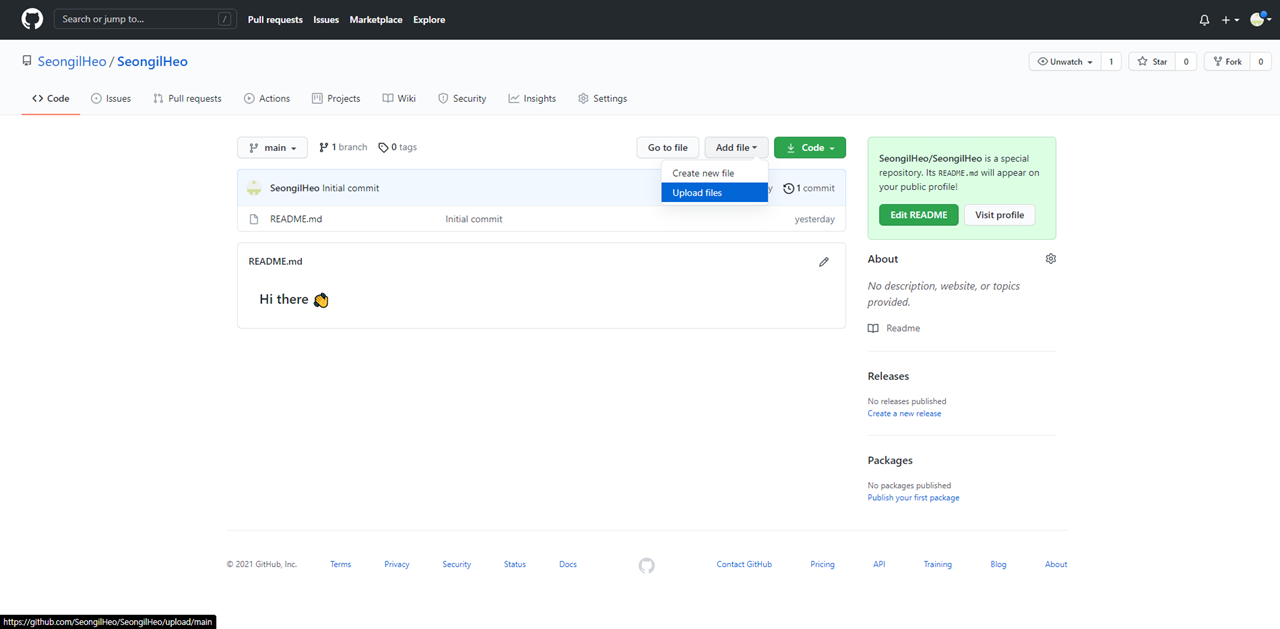Viewport: 1280px width, 629px height.
Task: Click the bold SeongilHeo repository name link
Action: [152, 62]
